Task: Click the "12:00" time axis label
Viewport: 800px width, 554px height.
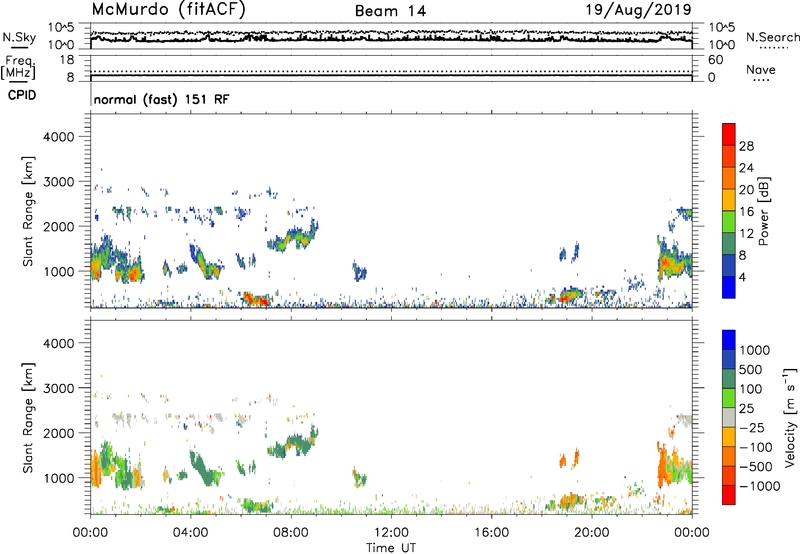Action: pos(391,533)
